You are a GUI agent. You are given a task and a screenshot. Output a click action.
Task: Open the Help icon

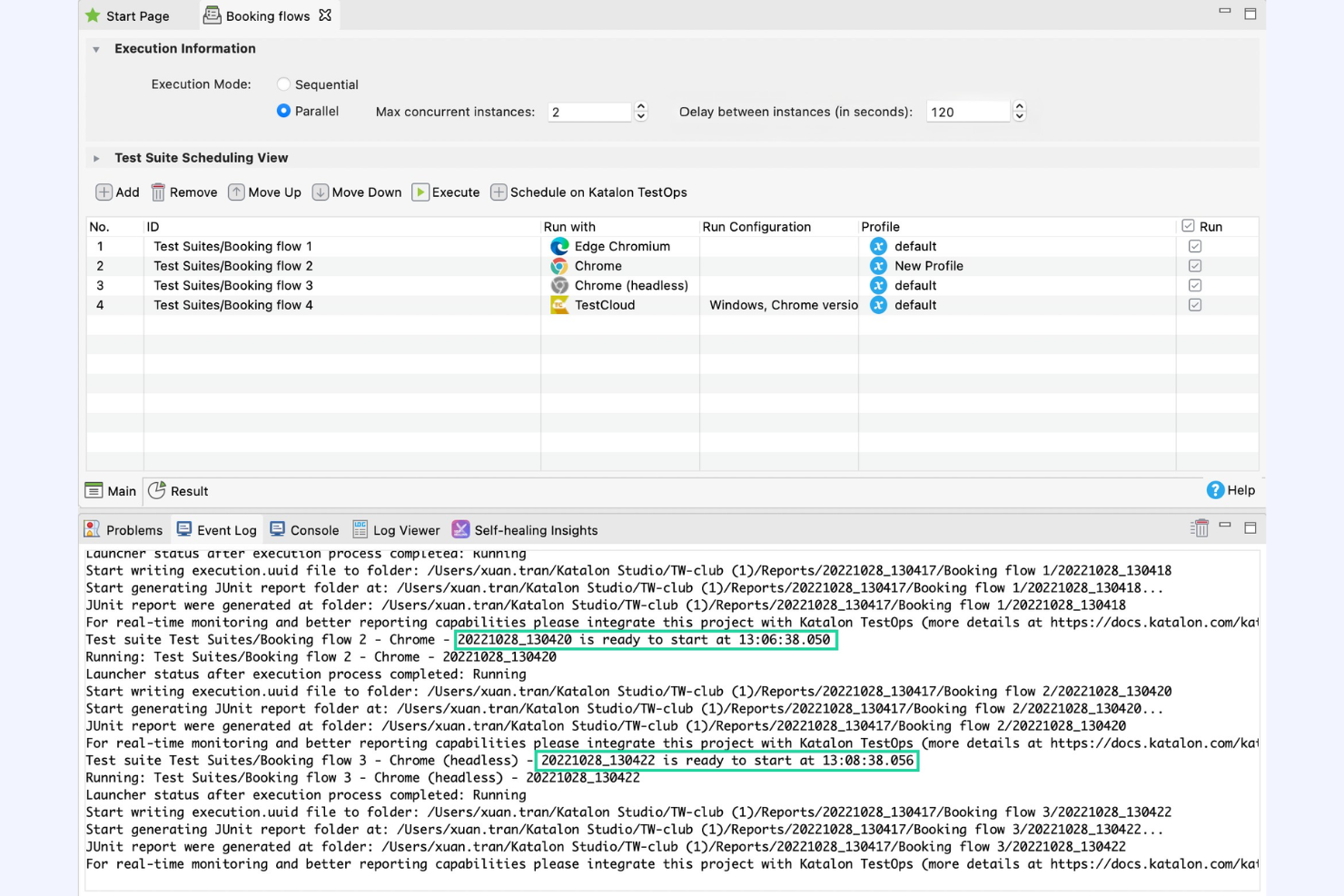click(x=1215, y=490)
